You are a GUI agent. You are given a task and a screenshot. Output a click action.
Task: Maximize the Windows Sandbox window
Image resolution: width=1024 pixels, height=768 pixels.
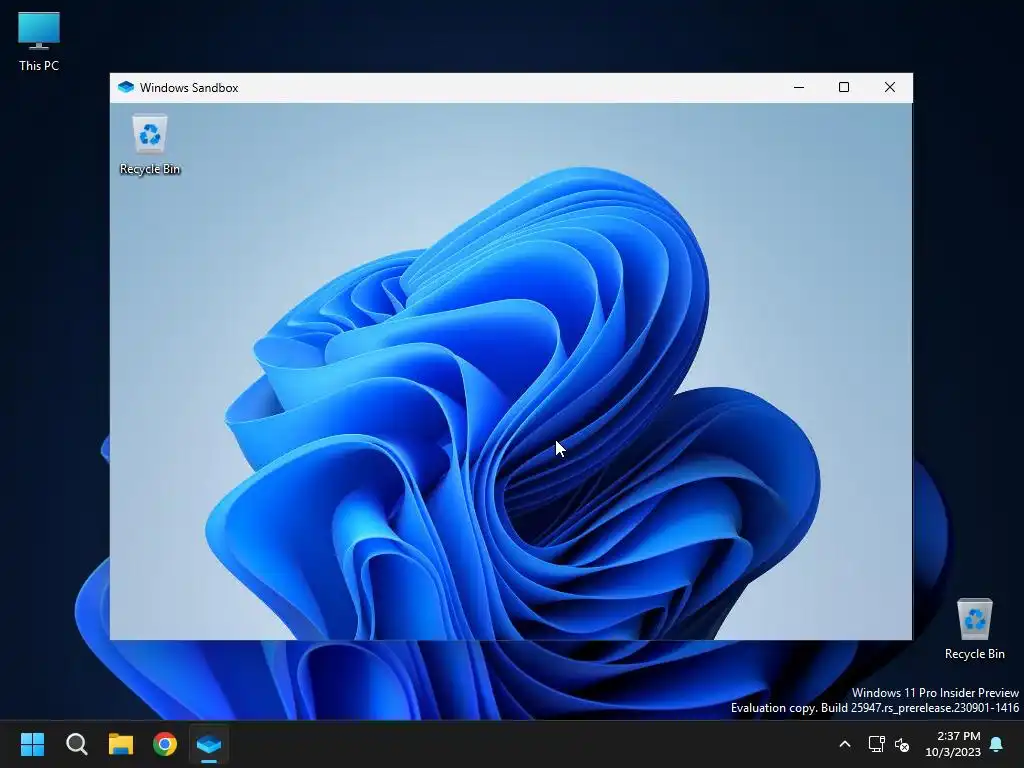click(844, 88)
